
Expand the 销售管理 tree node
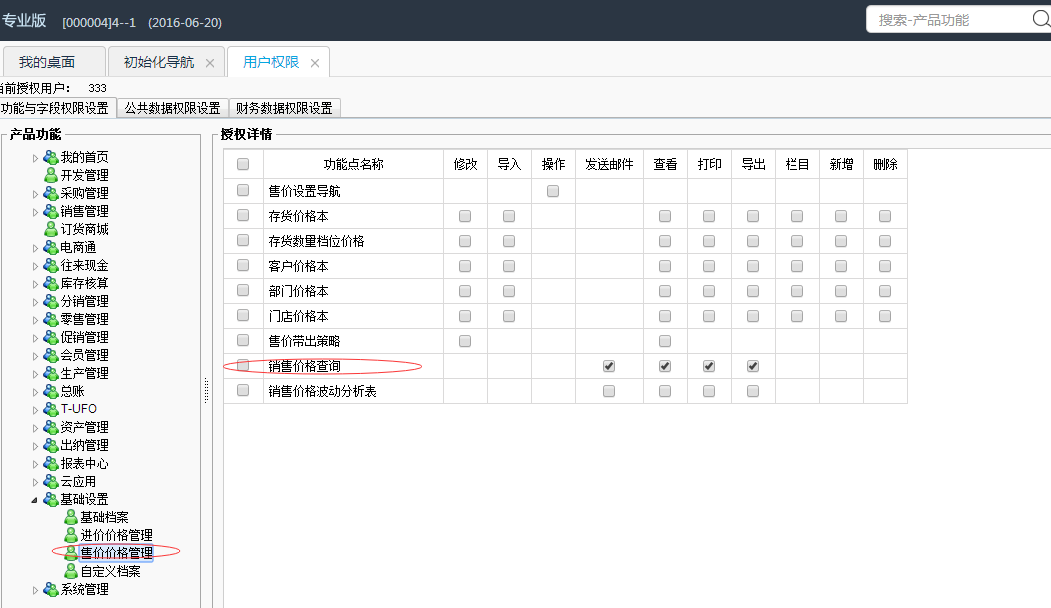point(36,212)
